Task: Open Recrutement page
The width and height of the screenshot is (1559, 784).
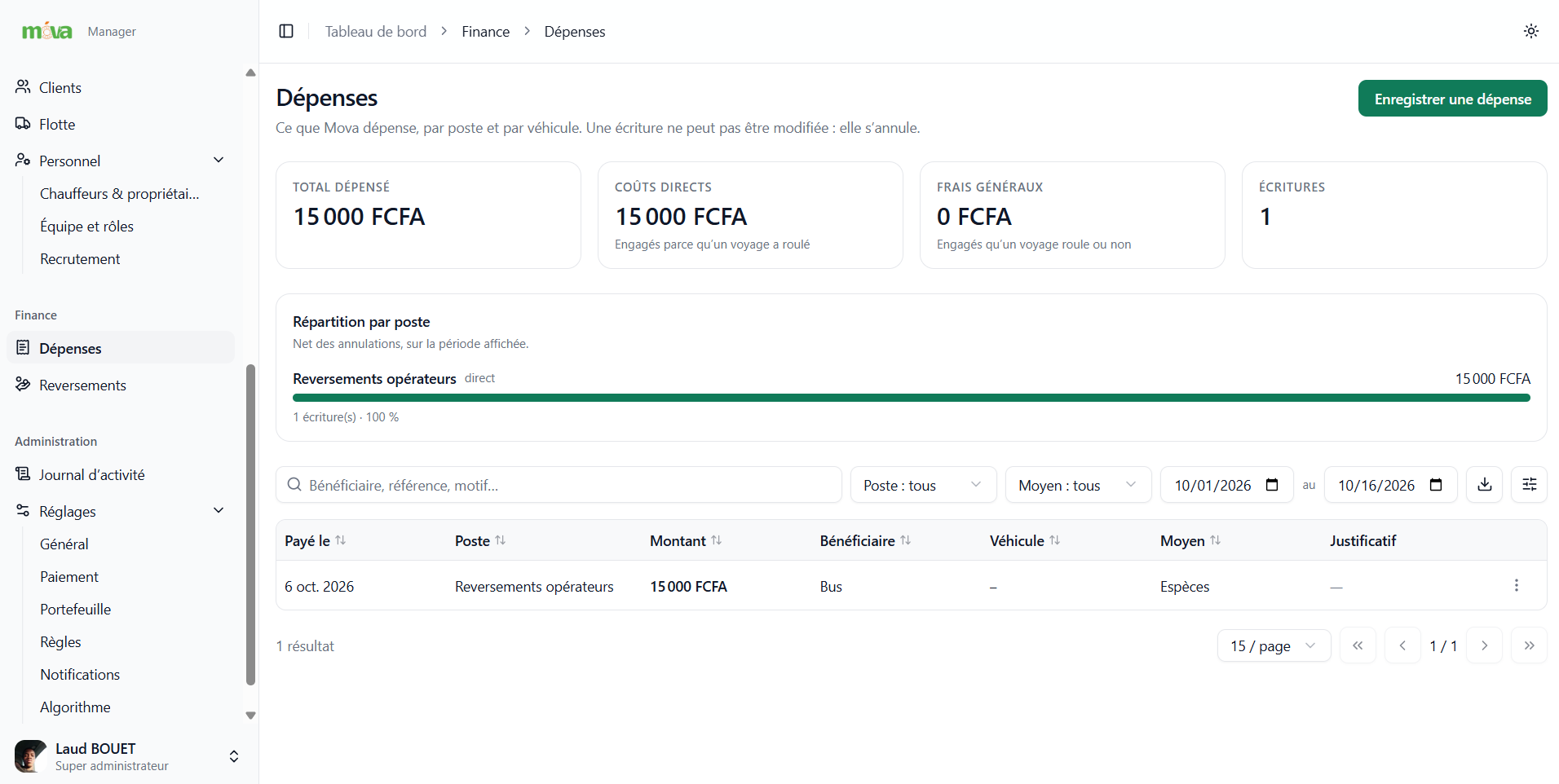Action: click(x=80, y=258)
